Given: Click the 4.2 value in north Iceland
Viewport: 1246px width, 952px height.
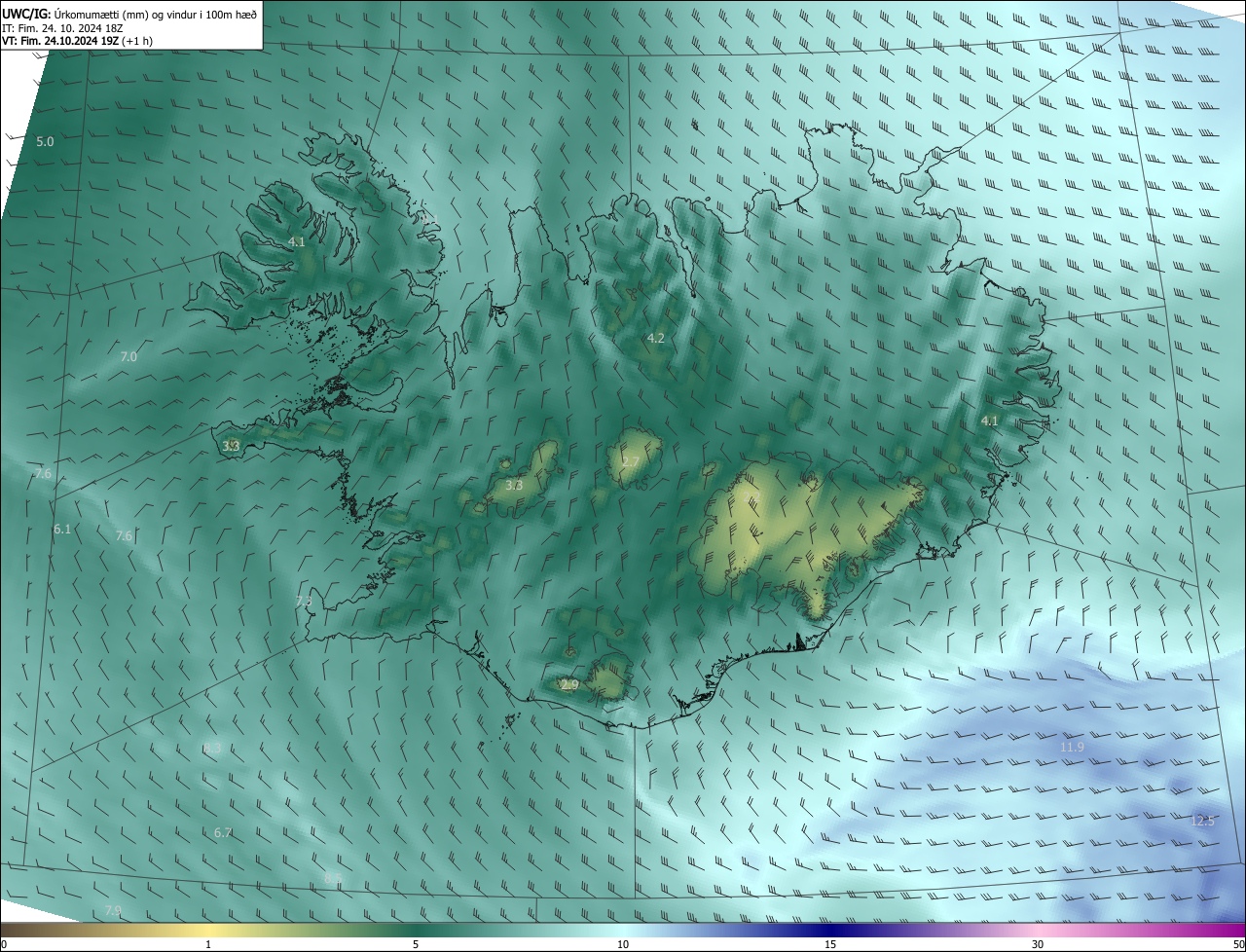Looking at the screenshot, I should click(656, 338).
